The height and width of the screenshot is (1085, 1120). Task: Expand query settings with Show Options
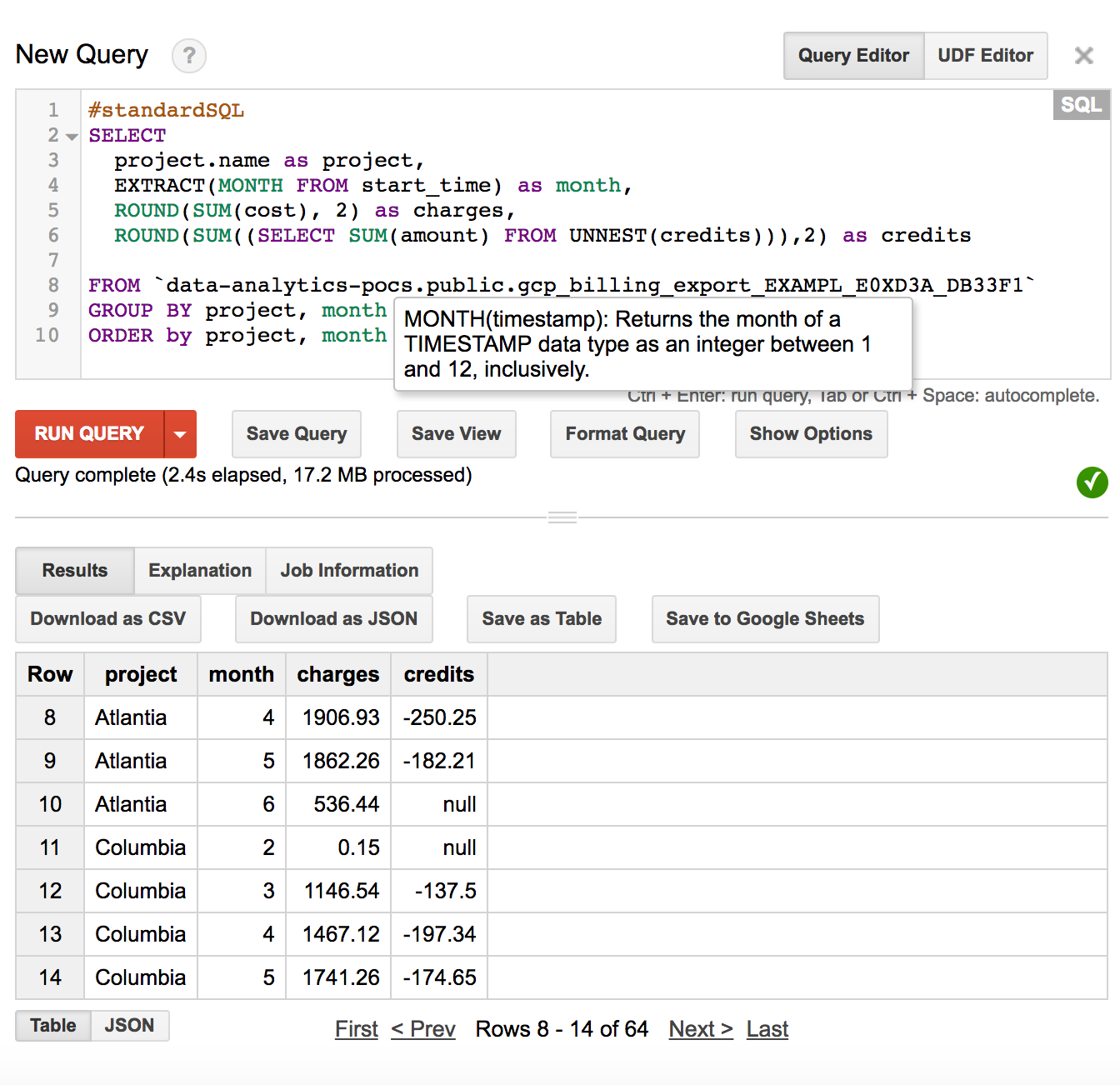tap(810, 434)
